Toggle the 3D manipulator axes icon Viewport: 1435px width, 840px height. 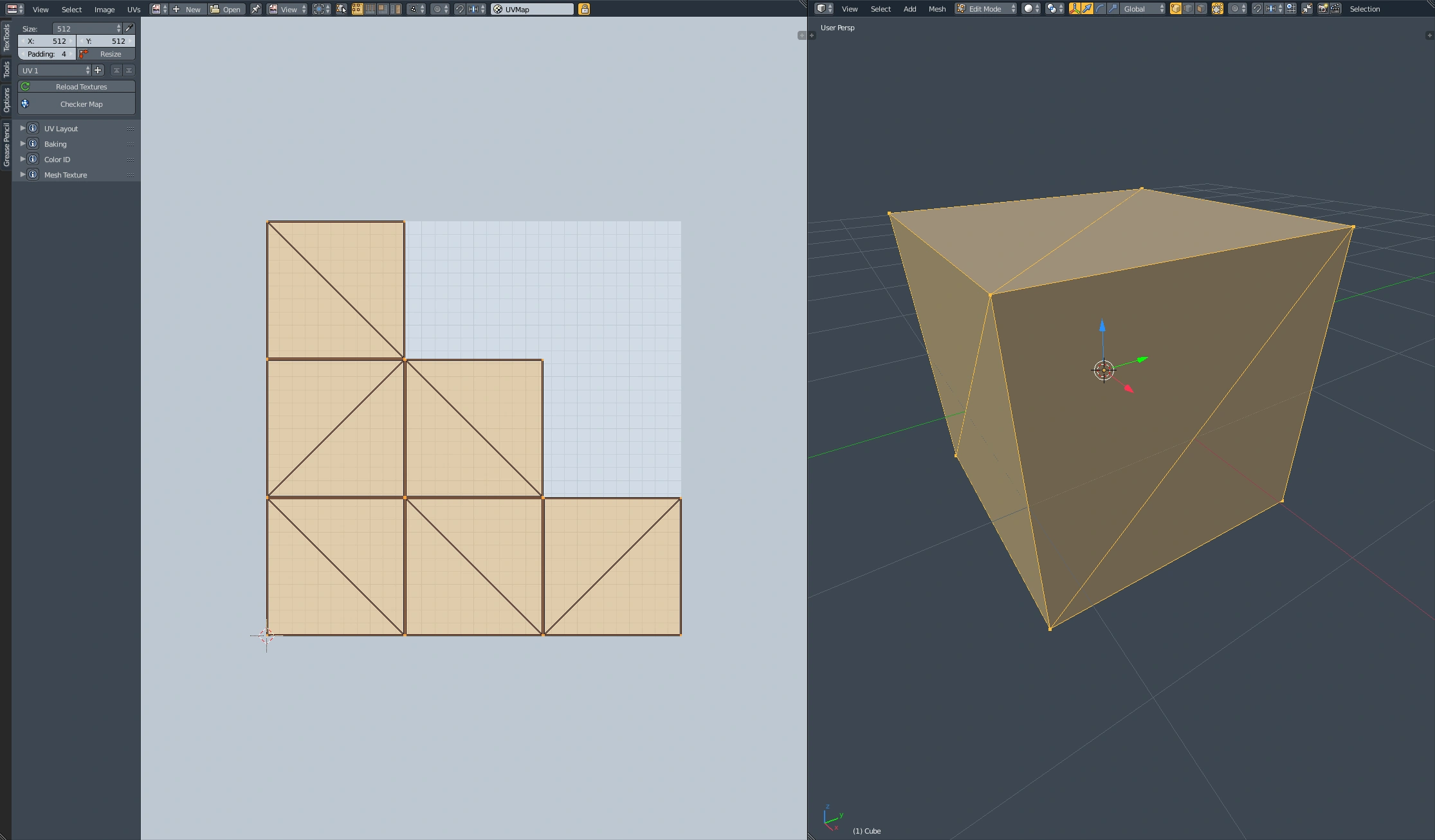click(x=1074, y=9)
